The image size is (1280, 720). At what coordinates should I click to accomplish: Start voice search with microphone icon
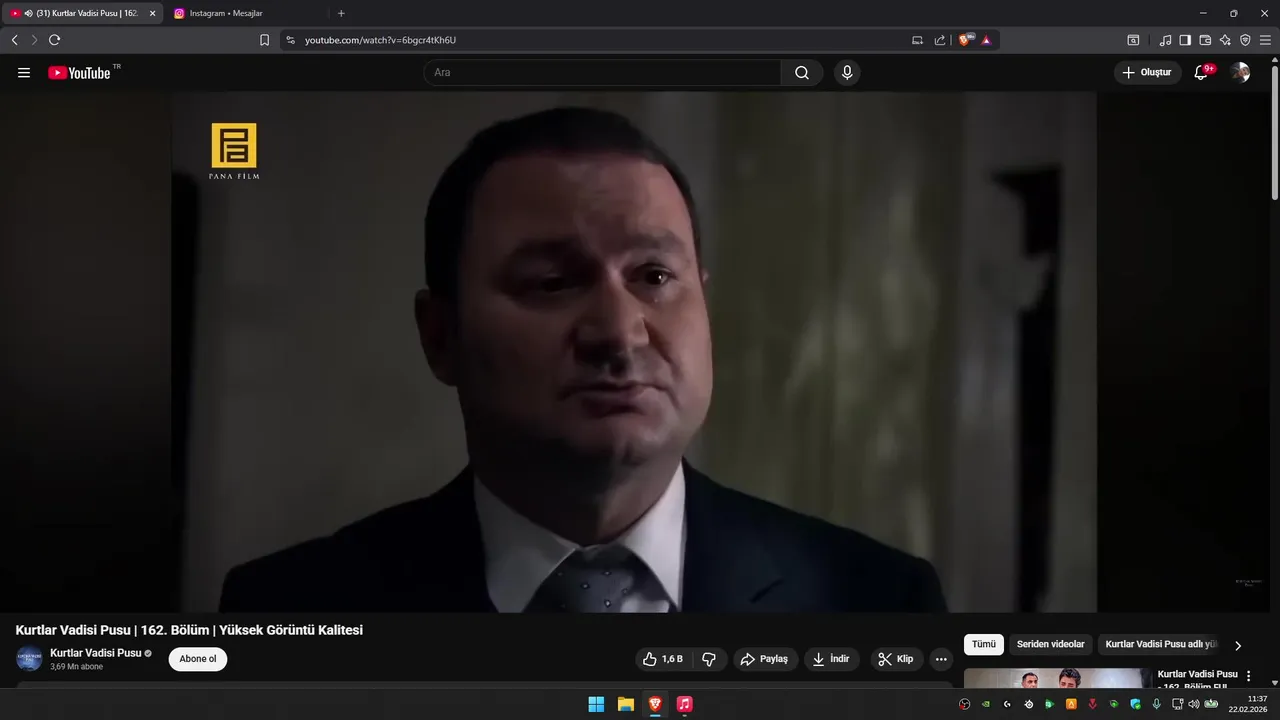(847, 73)
